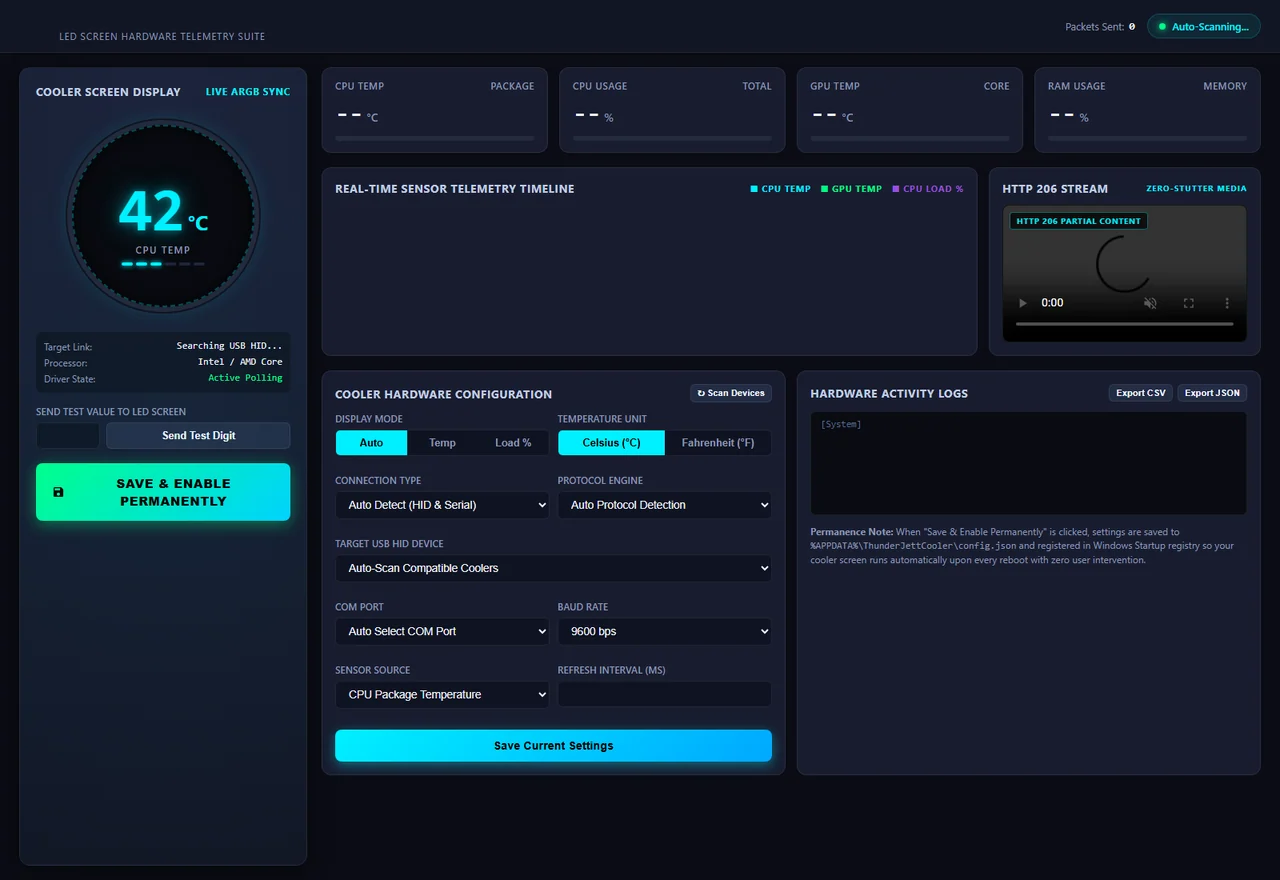Expand Target USB HID Device dropdown
1280x880 pixels.
553,568
